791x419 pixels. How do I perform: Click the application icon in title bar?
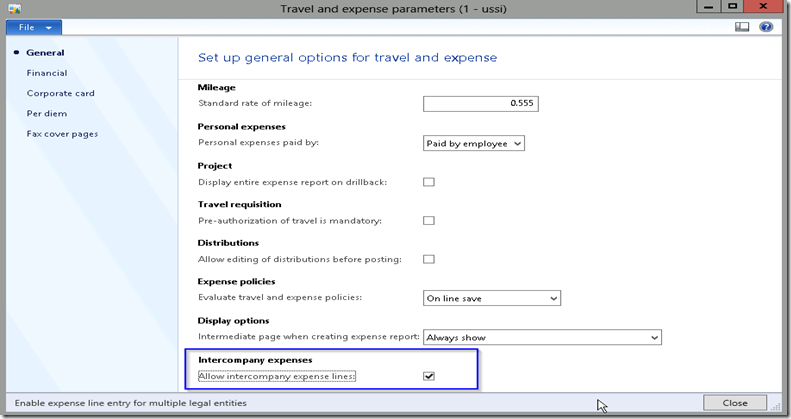click(x=15, y=9)
